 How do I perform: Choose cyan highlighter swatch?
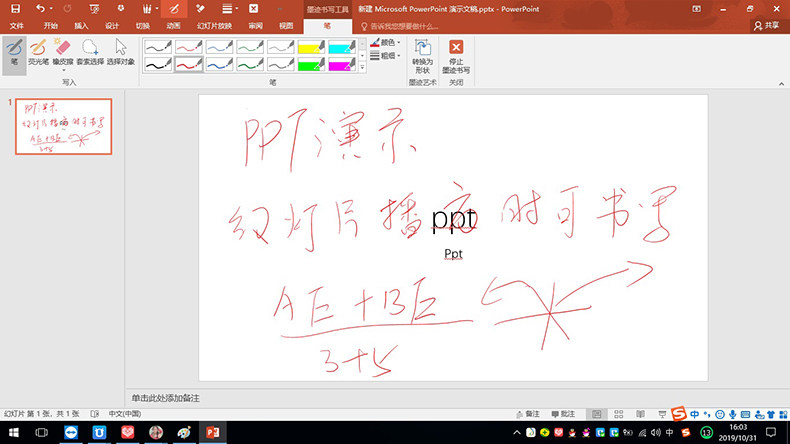click(x=342, y=47)
